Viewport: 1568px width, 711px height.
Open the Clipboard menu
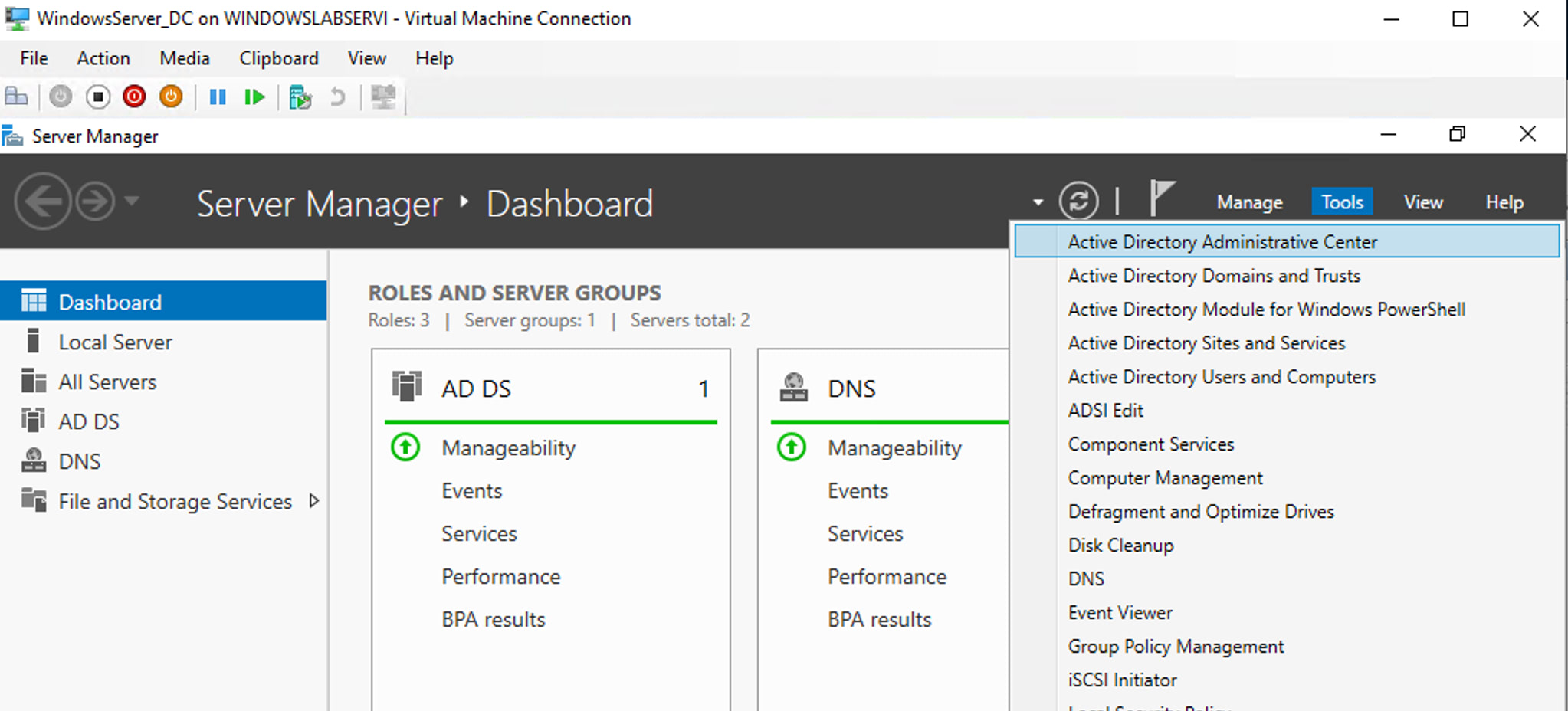point(278,58)
